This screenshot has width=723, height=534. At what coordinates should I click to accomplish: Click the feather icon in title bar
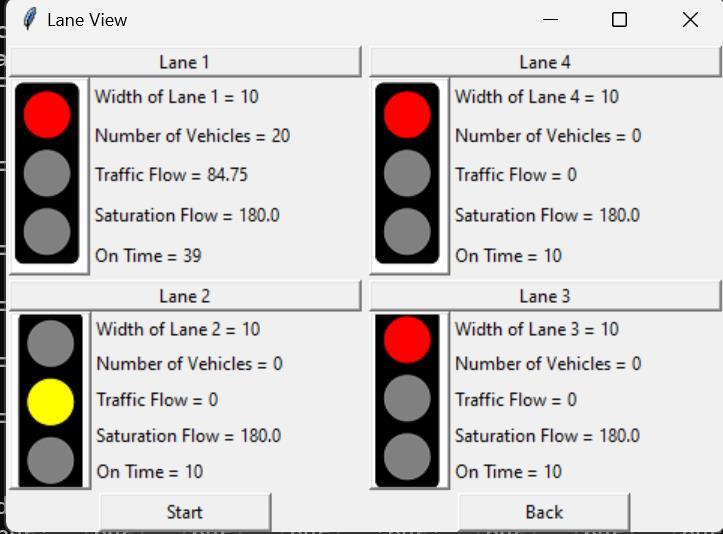pos(30,19)
